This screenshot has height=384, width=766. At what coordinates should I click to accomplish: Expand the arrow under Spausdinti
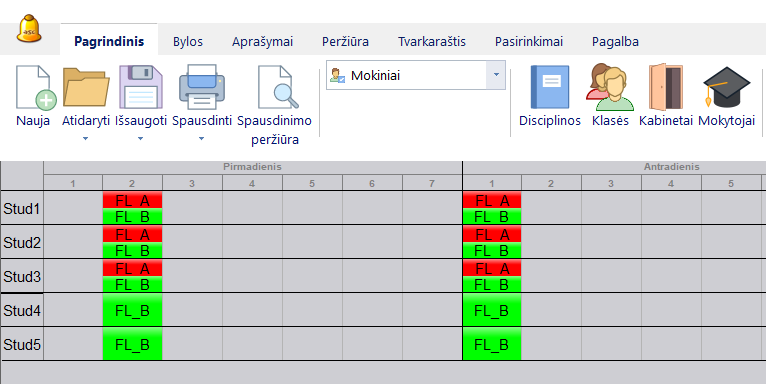[x=201, y=139]
